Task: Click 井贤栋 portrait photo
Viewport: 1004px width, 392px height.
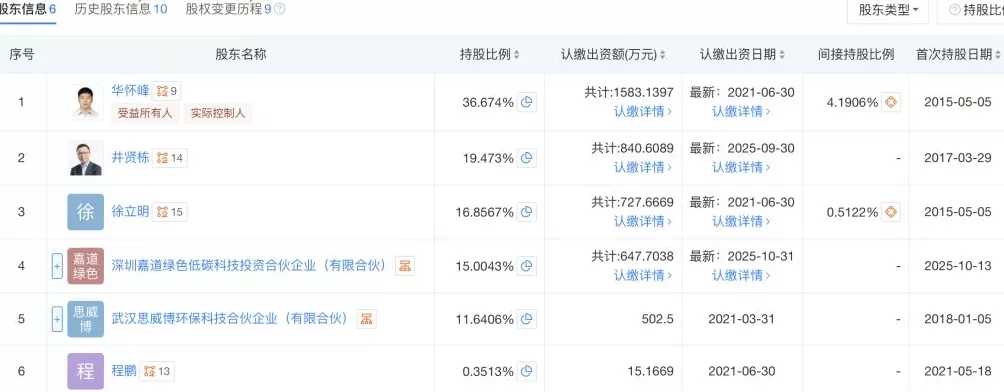Action: pyautogui.click(x=85, y=158)
